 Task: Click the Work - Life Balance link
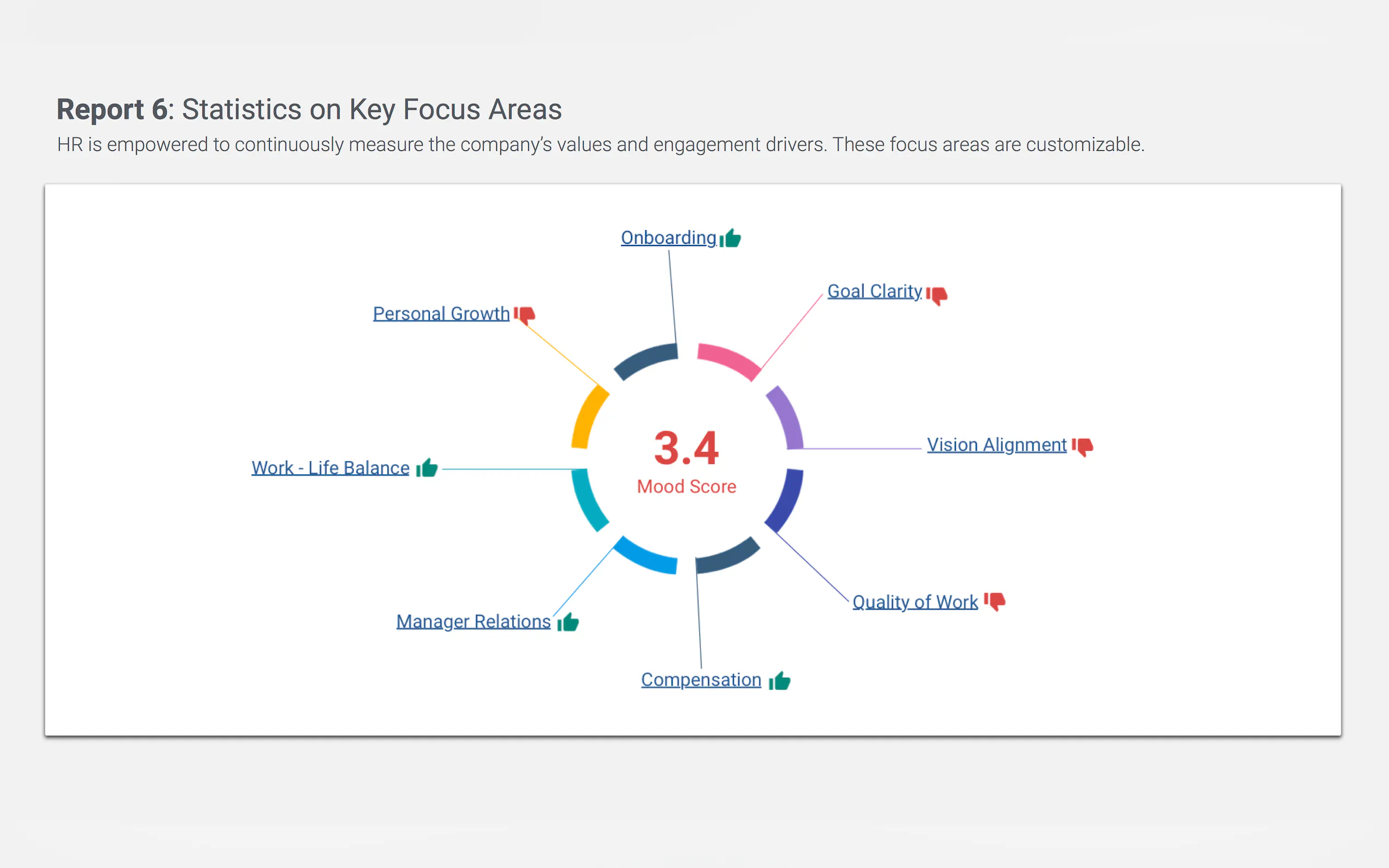[330, 468]
